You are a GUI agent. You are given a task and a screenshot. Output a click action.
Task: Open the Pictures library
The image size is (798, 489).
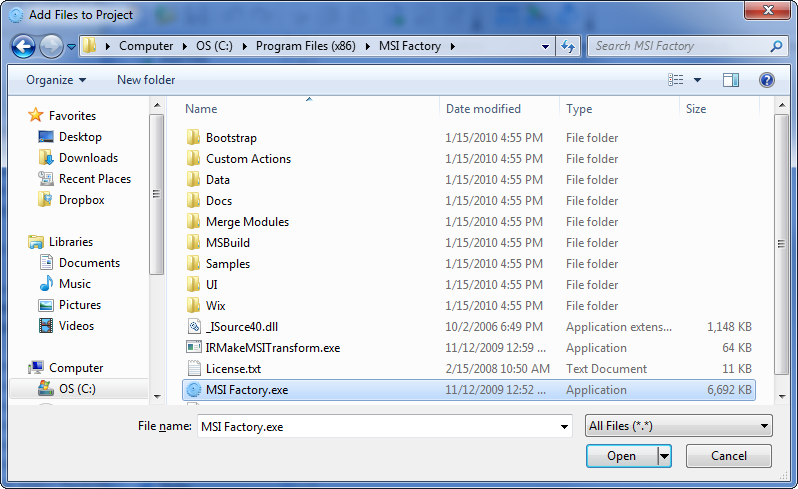coord(80,305)
